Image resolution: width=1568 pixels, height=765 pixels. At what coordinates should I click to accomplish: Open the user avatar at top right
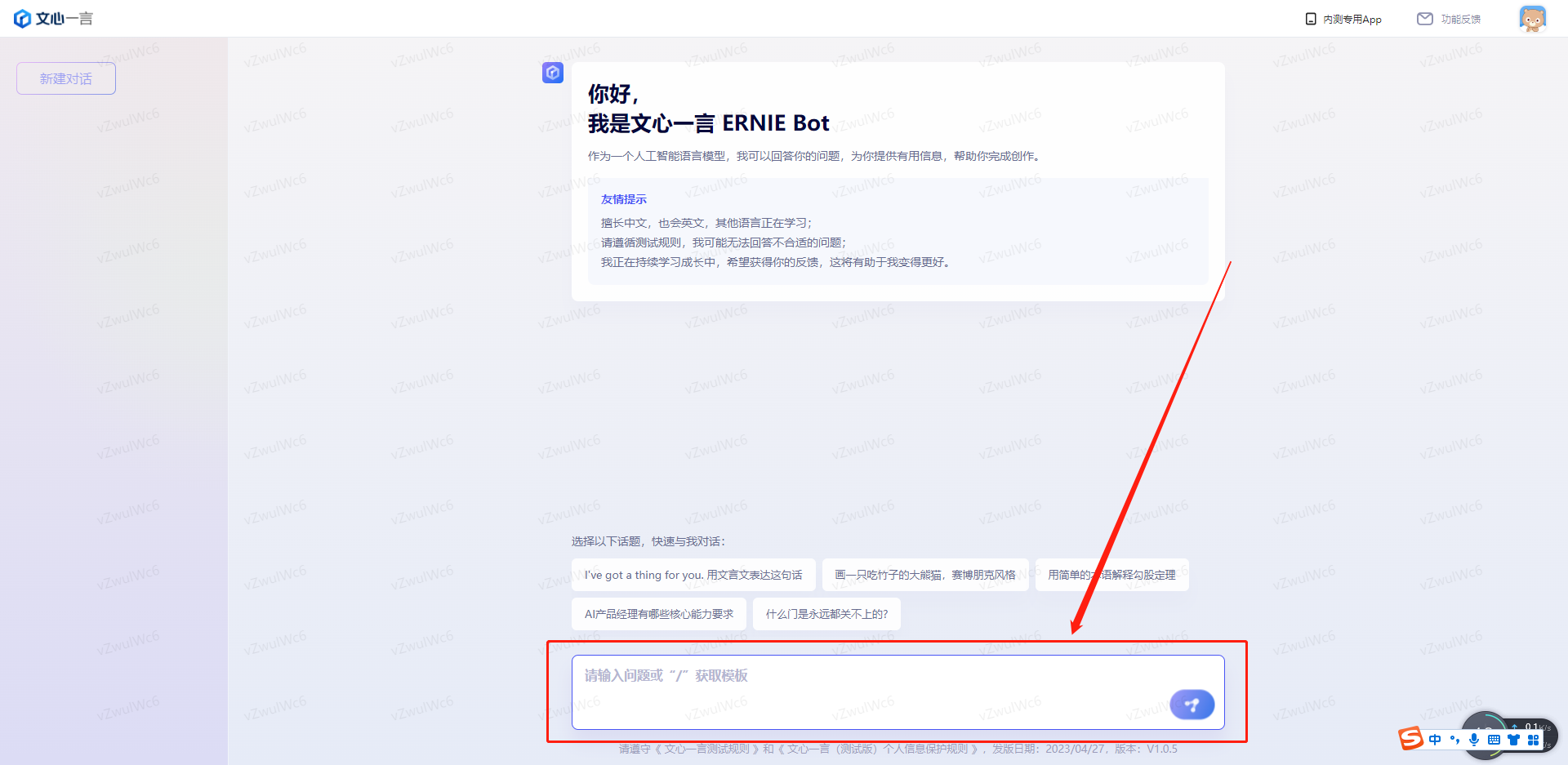[1532, 19]
